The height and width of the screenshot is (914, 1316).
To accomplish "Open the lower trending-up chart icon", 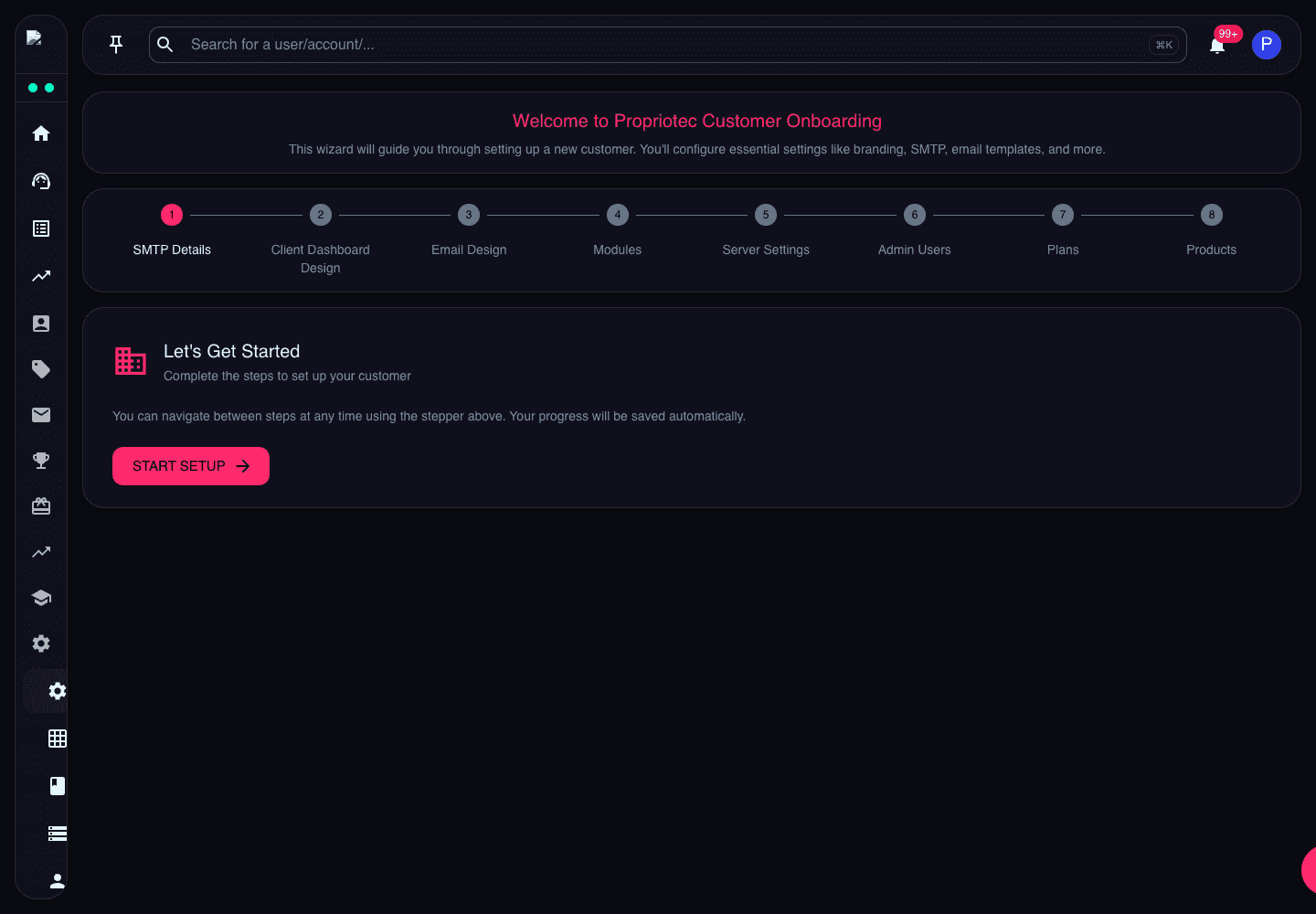I will click(x=41, y=552).
